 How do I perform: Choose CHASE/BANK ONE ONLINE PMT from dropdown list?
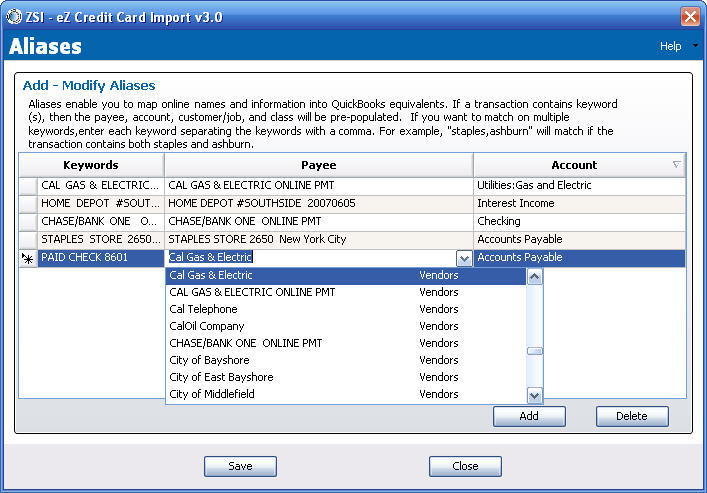(345, 344)
